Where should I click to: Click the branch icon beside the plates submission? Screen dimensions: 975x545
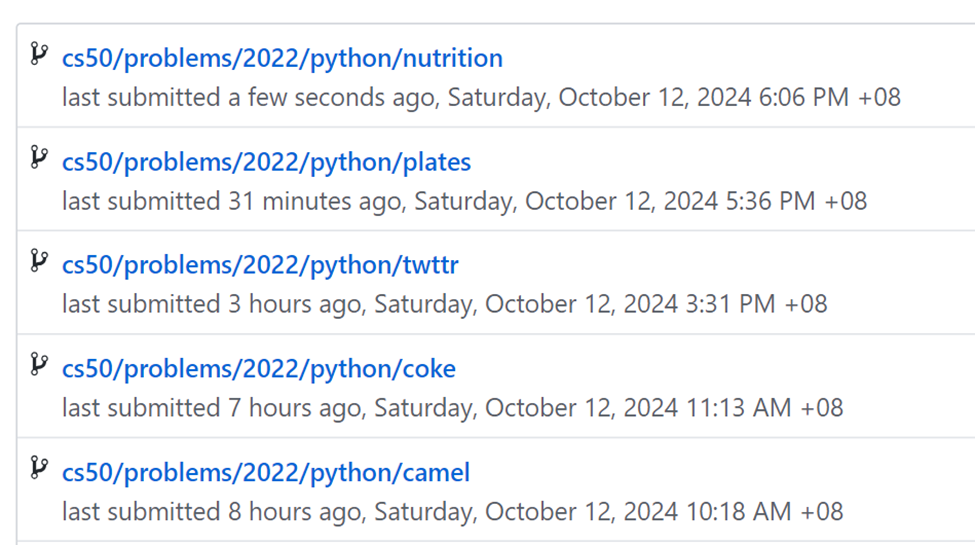[x=39, y=157]
